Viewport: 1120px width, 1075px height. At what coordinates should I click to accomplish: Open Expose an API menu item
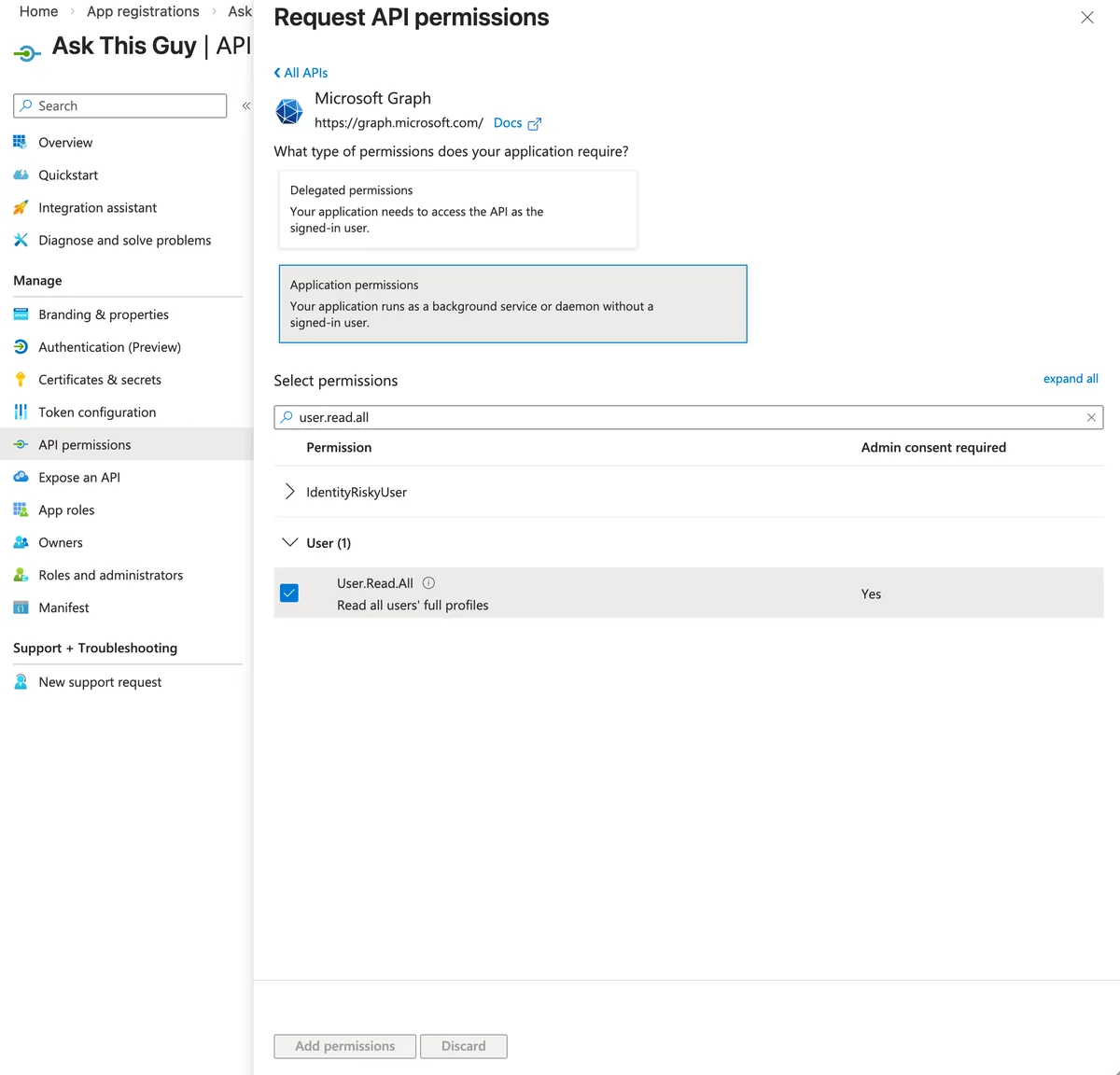tap(79, 477)
